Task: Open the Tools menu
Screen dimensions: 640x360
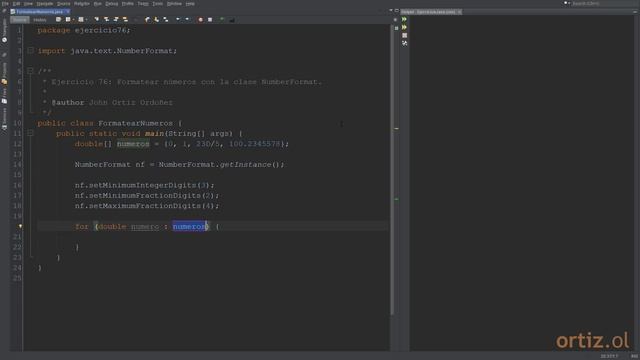Action: pyautogui.click(x=158, y=4)
